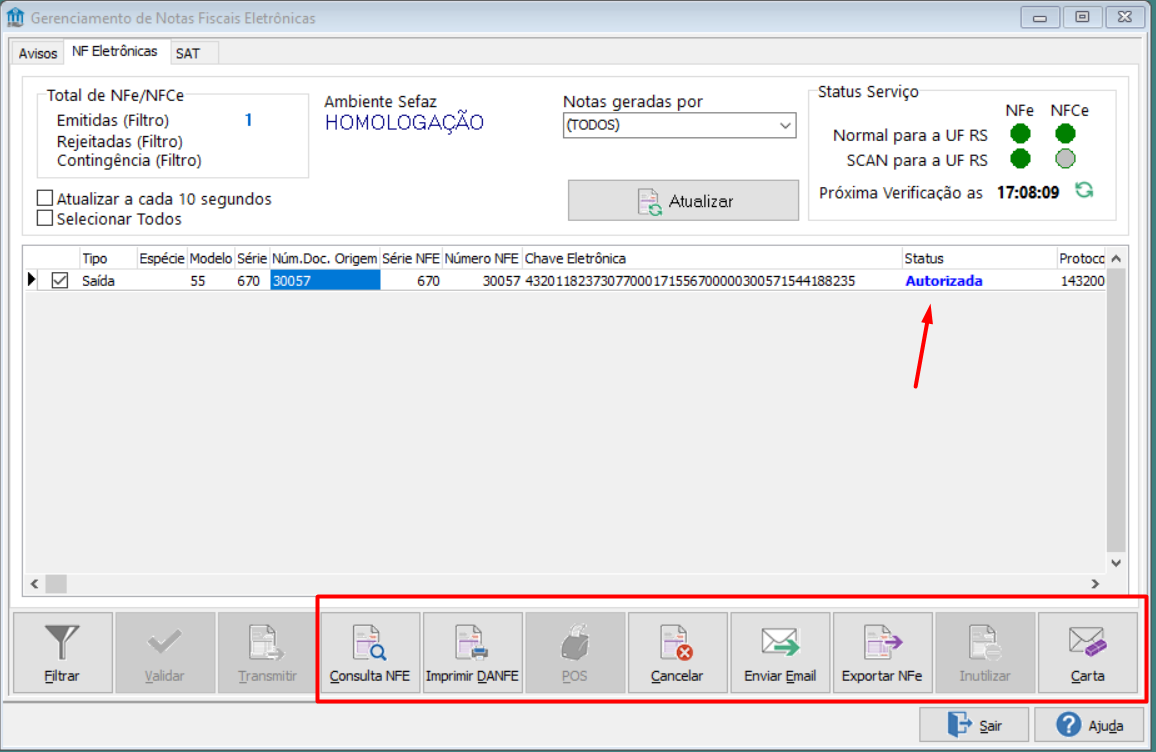Click the Emitidas count value 1
This screenshot has width=1156, height=752.
point(248,119)
